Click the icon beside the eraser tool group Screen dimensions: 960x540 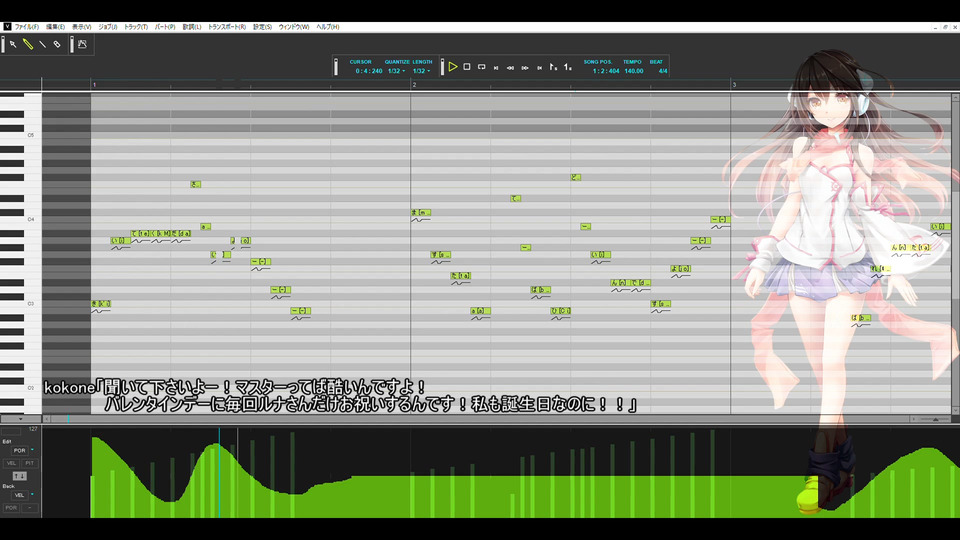(x=82, y=44)
